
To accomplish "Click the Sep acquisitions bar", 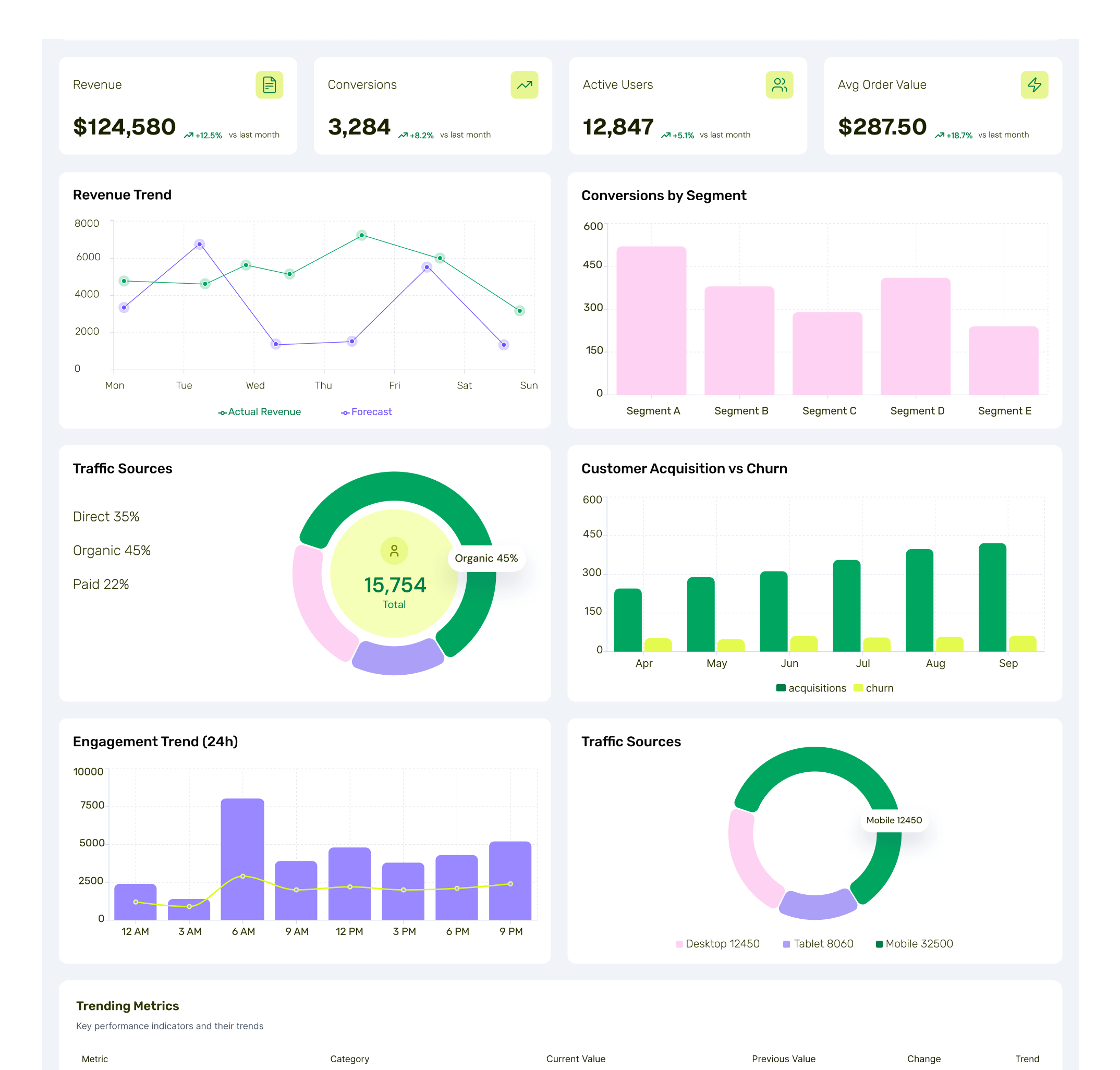I will click(x=992, y=597).
